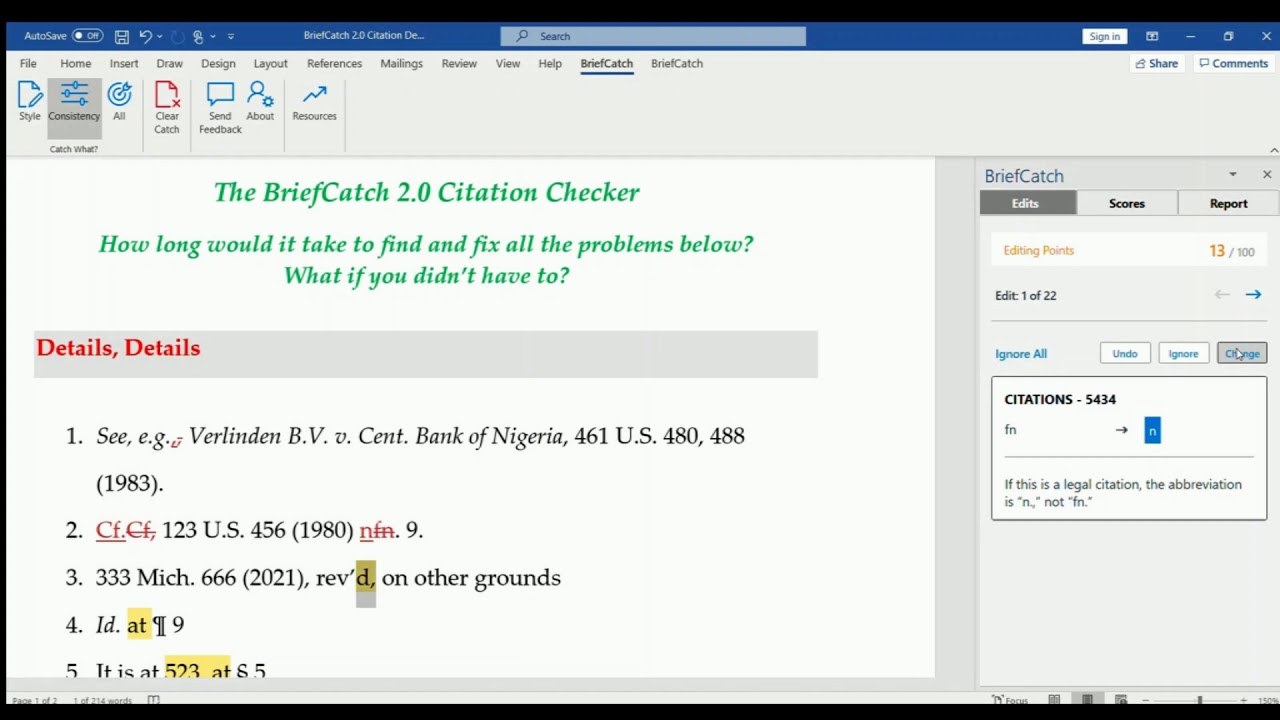Click 'Details, Details' heading
1280x720 pixels.
pyautogui.click(x=118, y=348)
